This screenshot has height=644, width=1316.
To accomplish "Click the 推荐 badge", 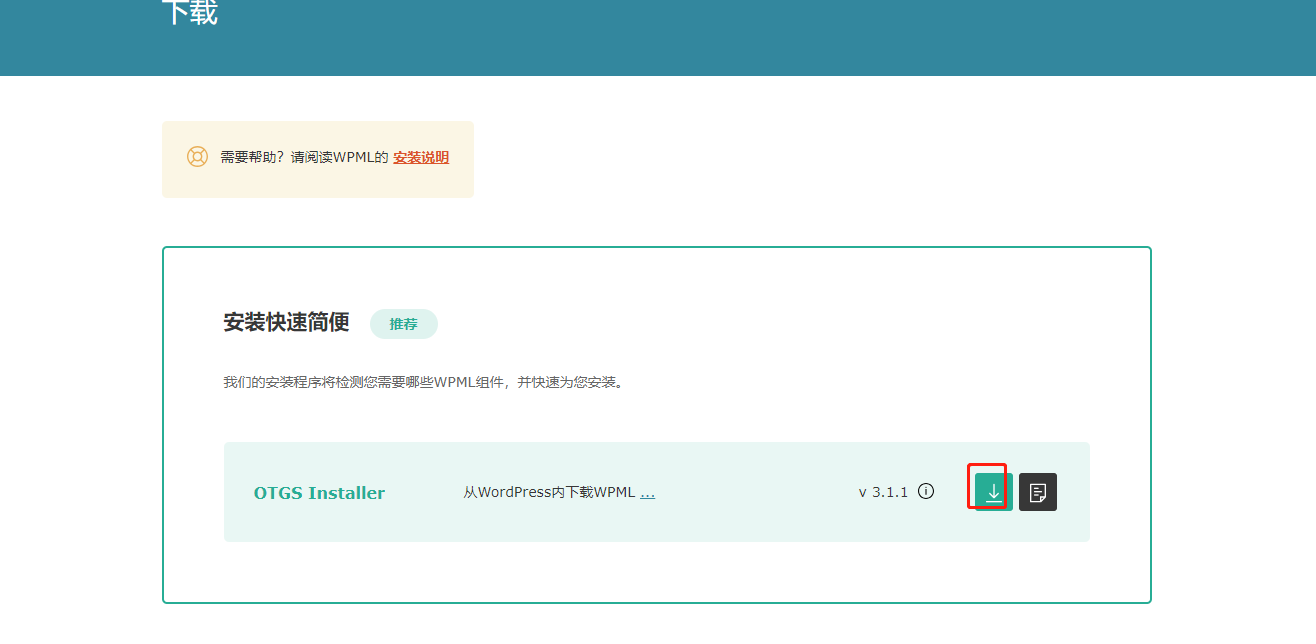I will point(404,324).
